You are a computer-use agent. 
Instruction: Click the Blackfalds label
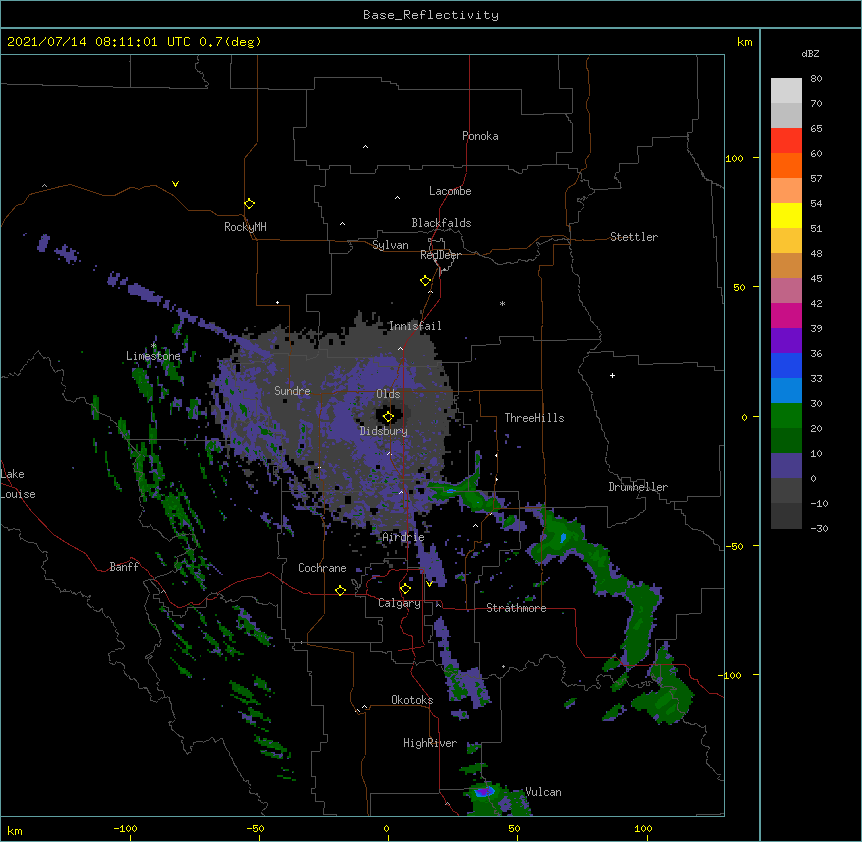[441, 223]
